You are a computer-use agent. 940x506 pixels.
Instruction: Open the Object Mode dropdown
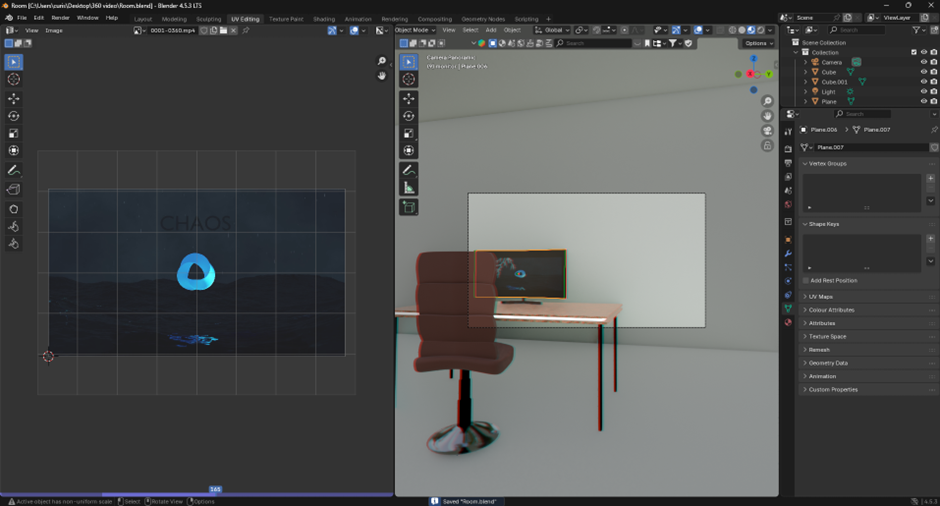(x=416, y=30)
